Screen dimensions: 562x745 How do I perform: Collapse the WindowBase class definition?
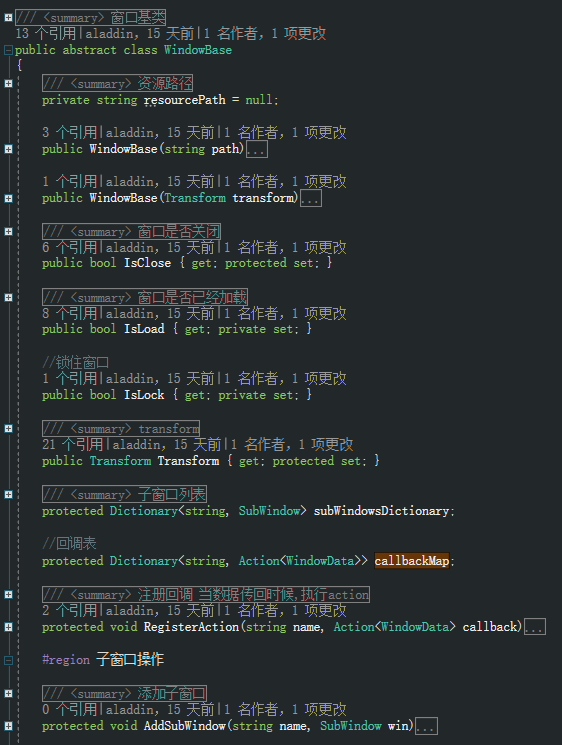tap(8, 50)
